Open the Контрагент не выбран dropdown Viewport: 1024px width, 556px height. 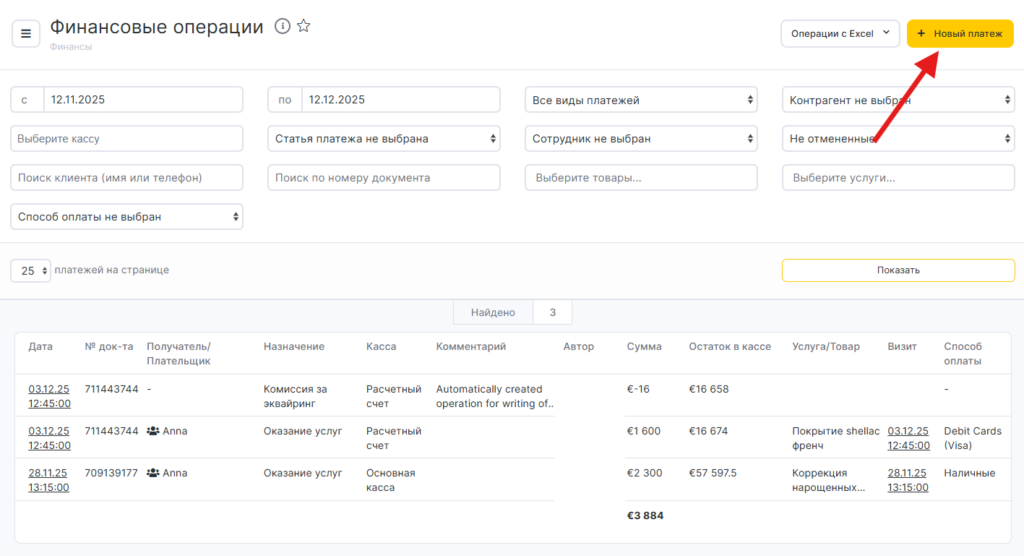(x=898, y=100)
